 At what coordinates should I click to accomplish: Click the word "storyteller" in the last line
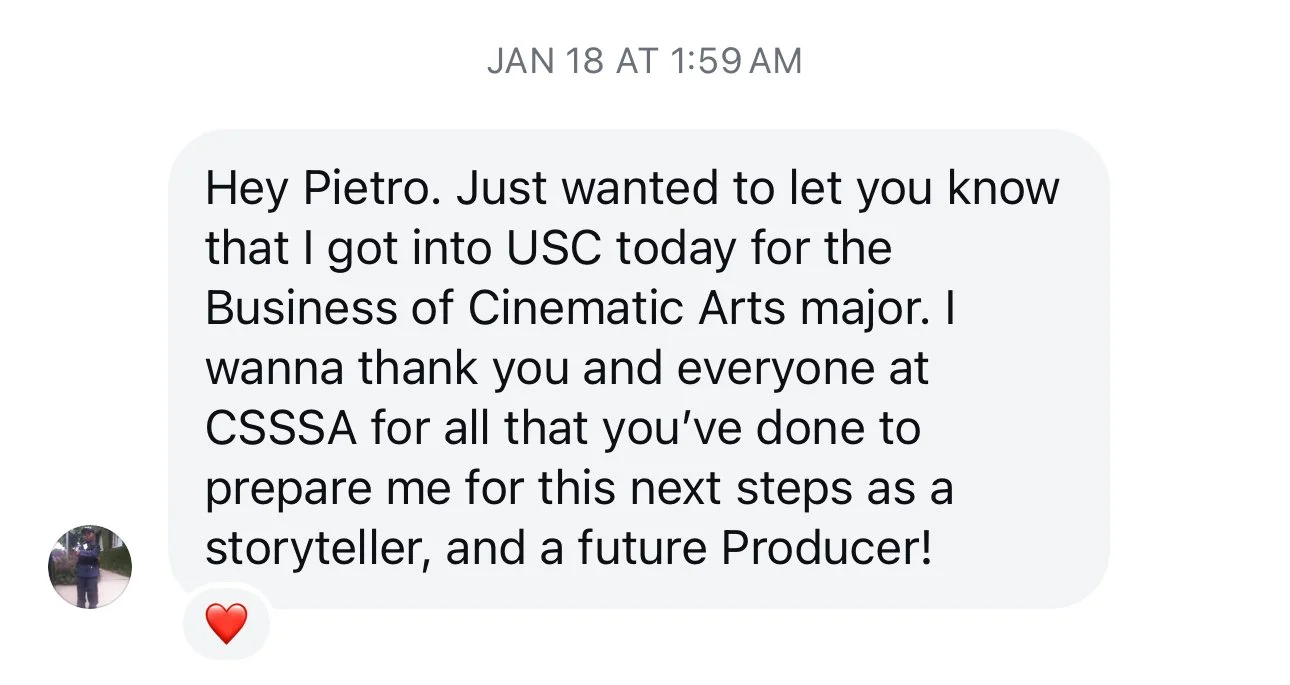coord(316,551)
